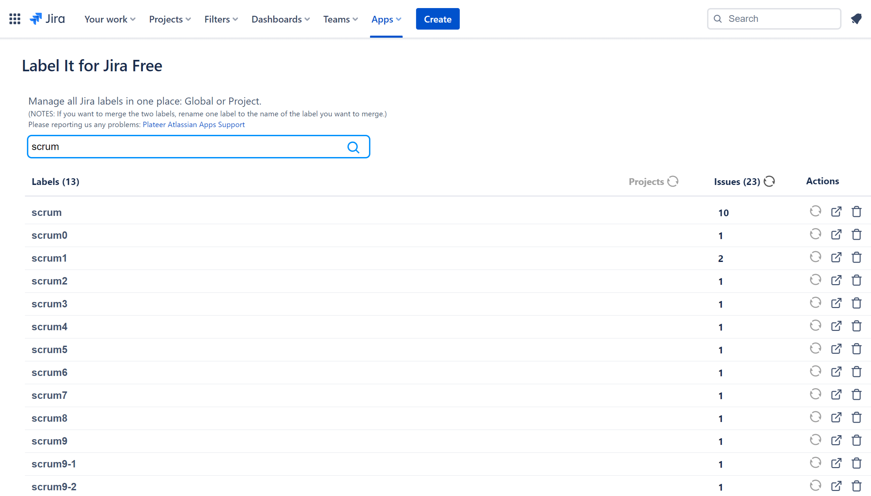Open the notifications icon

coord(856,19)
